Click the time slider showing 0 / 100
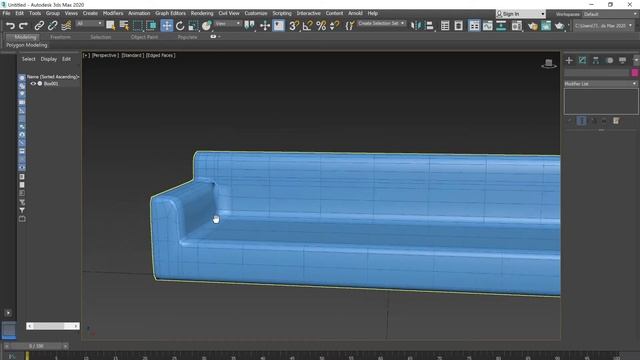This screenshot has width=640, height=360. (x=36, y=346)
